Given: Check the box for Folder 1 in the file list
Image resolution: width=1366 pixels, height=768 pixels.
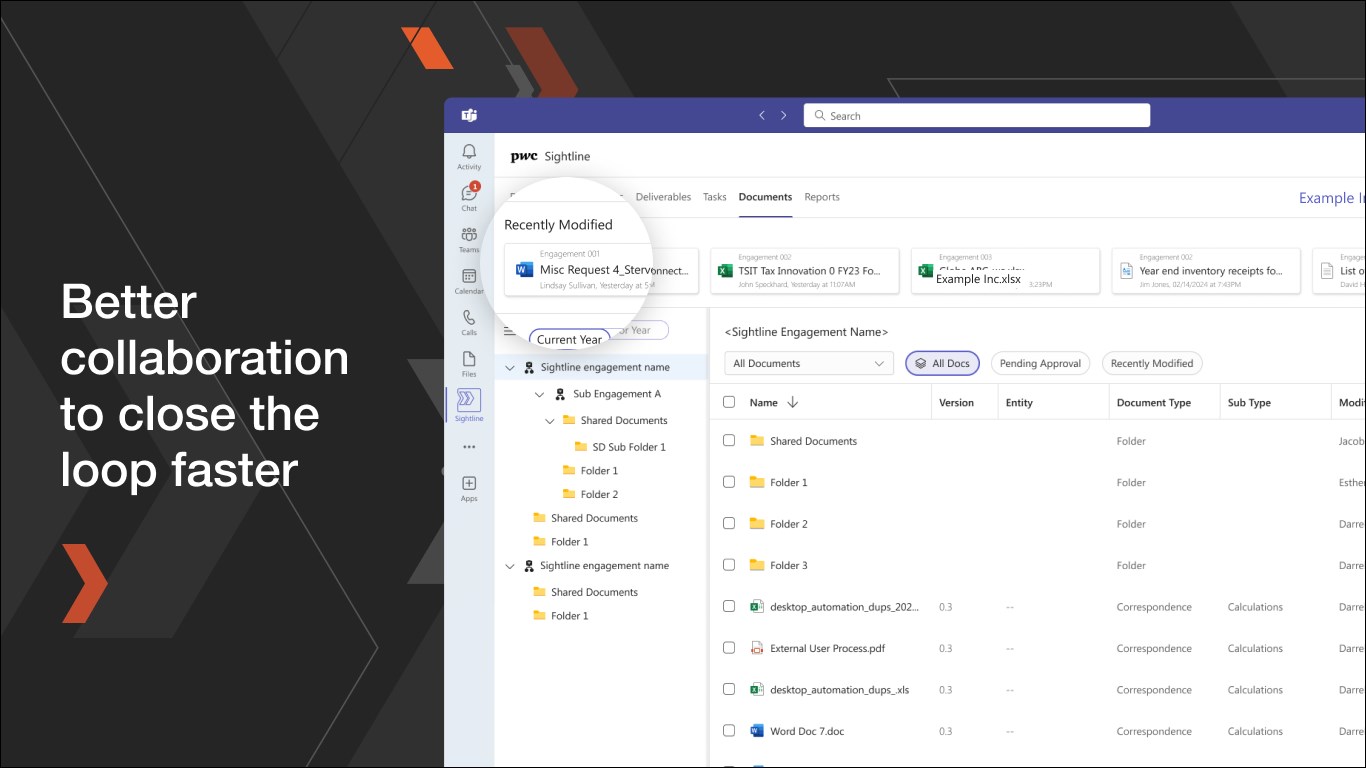Looking at the screenshot, I should [x=729, y=482].
